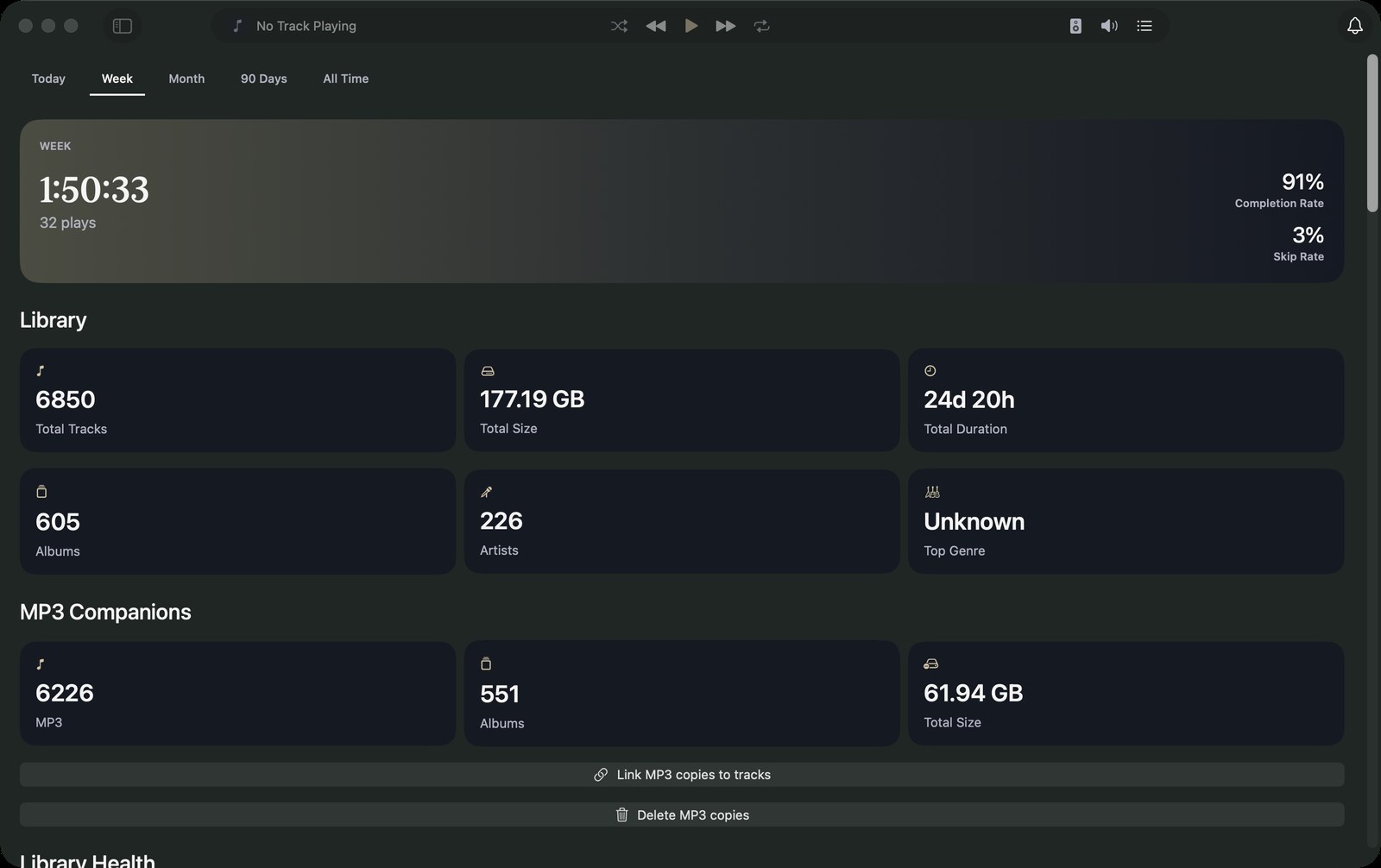Click the 6850 Total Tracks card
This screenshot has width=1381, height=868.
[237, 400]
